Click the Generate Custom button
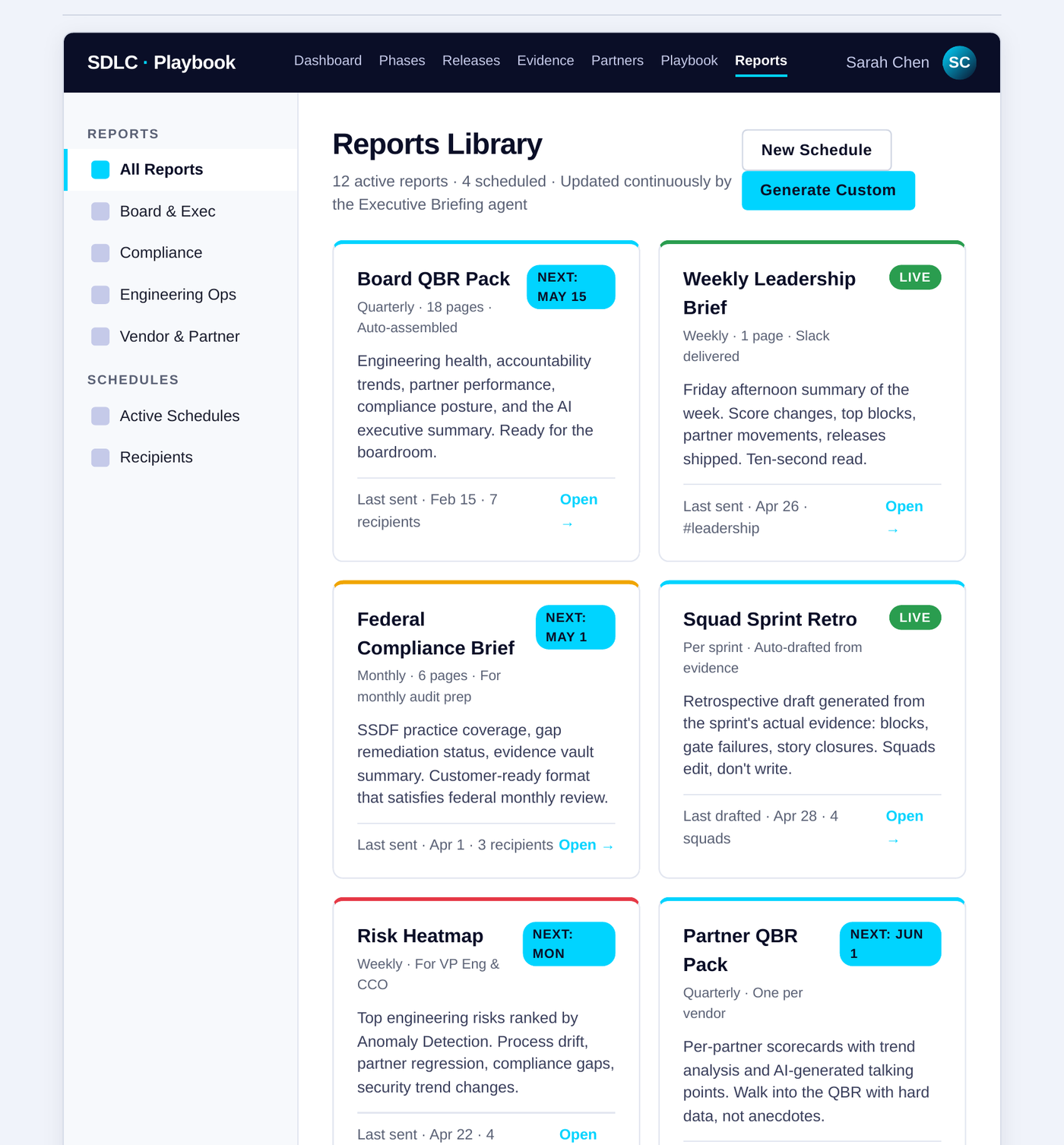This screenshot has width=1064, height=1145. pos(828,191)
